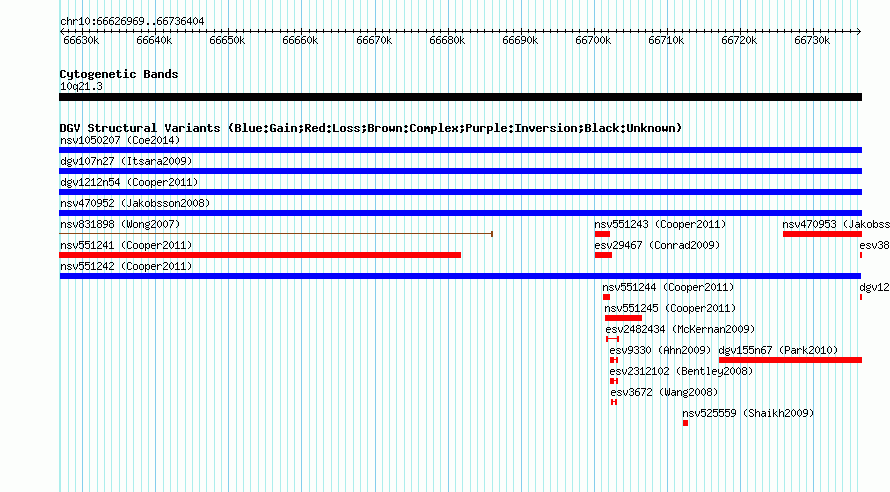The width and height of the screenshot is (890, 492).
Task: Select the blue bar under nsv470952
Action: (460, 213)
